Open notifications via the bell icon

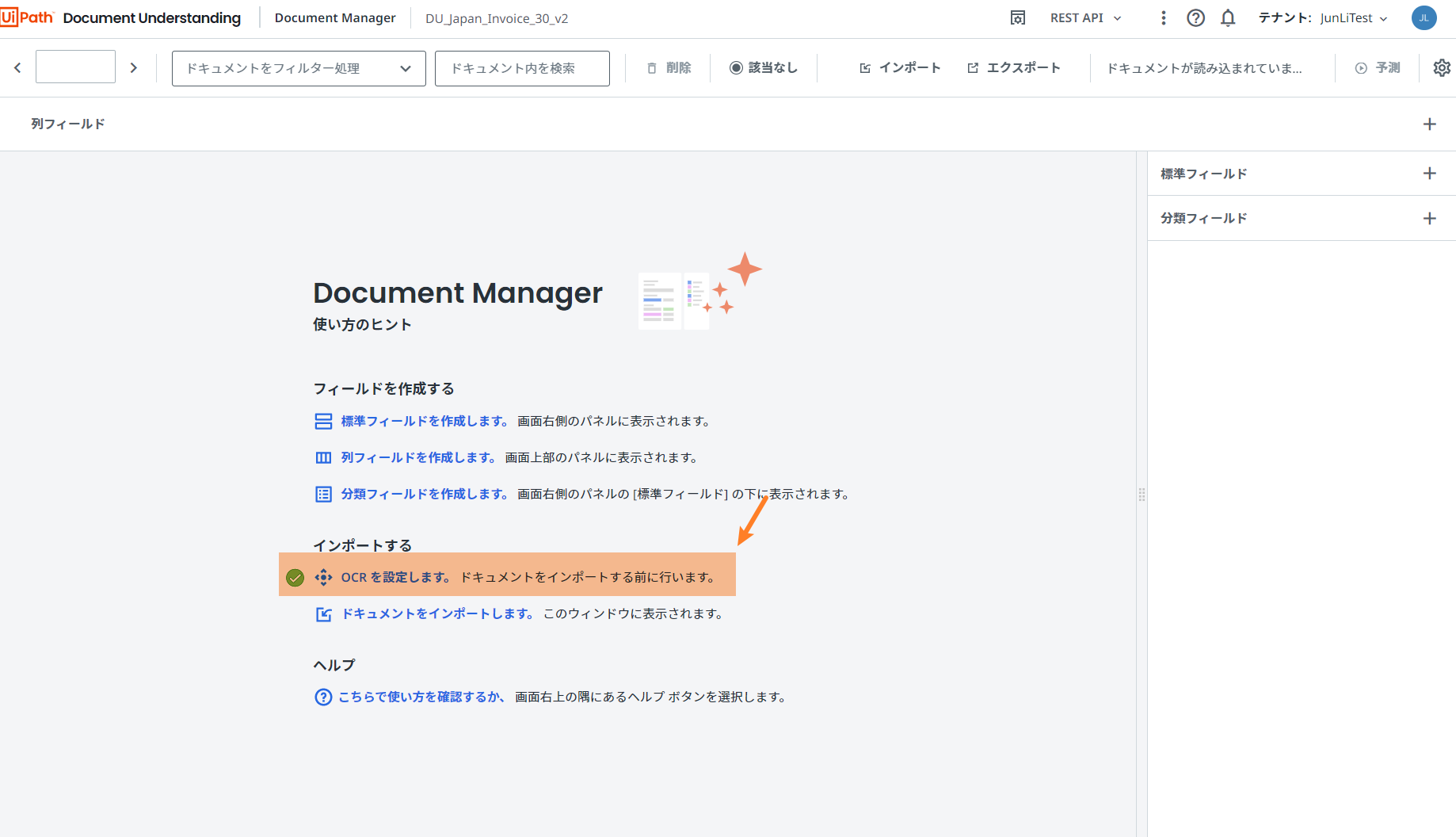[1228, 17]
